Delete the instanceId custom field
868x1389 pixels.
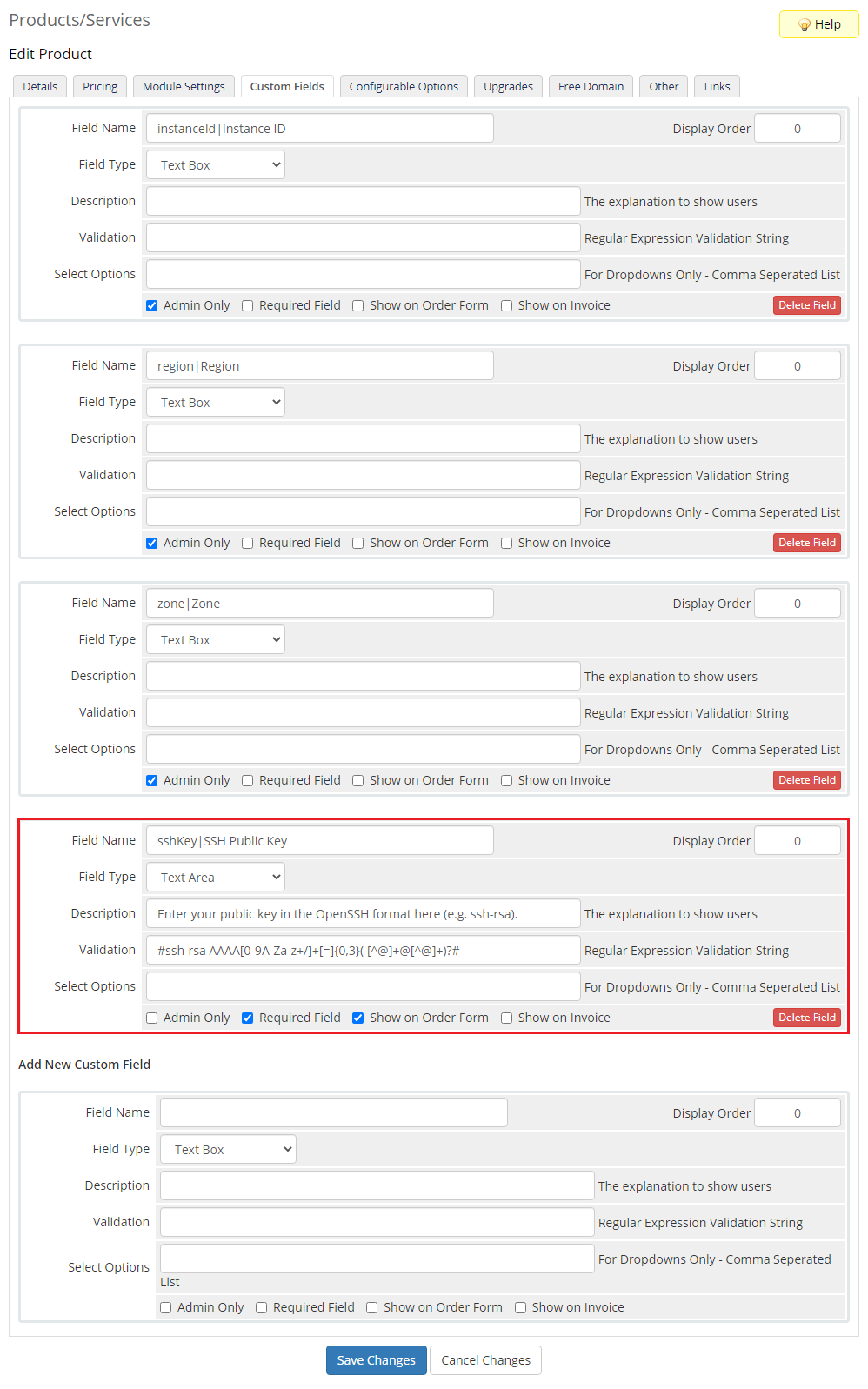806,305
